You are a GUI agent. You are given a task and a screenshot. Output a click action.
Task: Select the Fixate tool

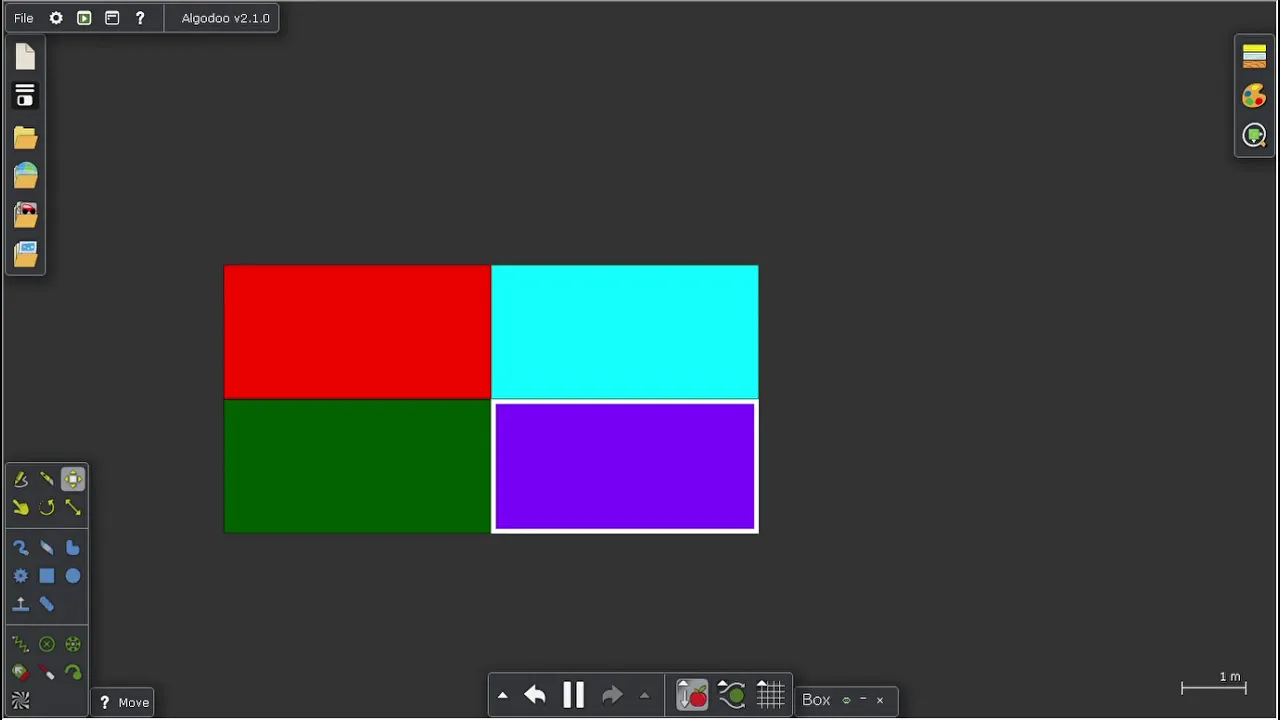tap(47, 645)
